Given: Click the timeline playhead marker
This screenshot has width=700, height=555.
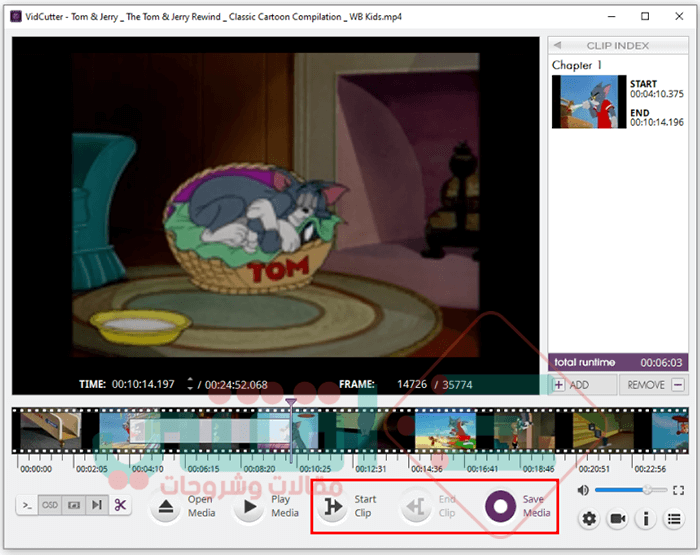Looking at the screenshot, I should coord(291,403).
